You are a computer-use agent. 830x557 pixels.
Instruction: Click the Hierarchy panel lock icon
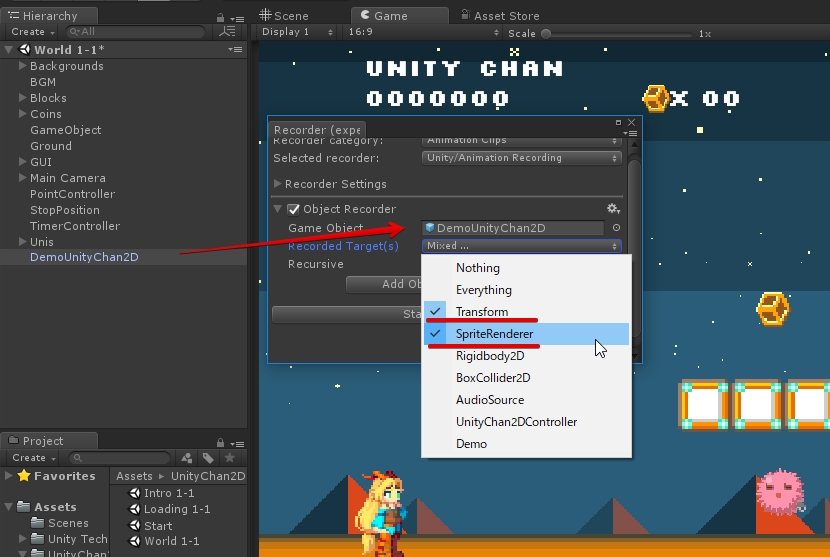pyautogui.click(x=220, y=18)
